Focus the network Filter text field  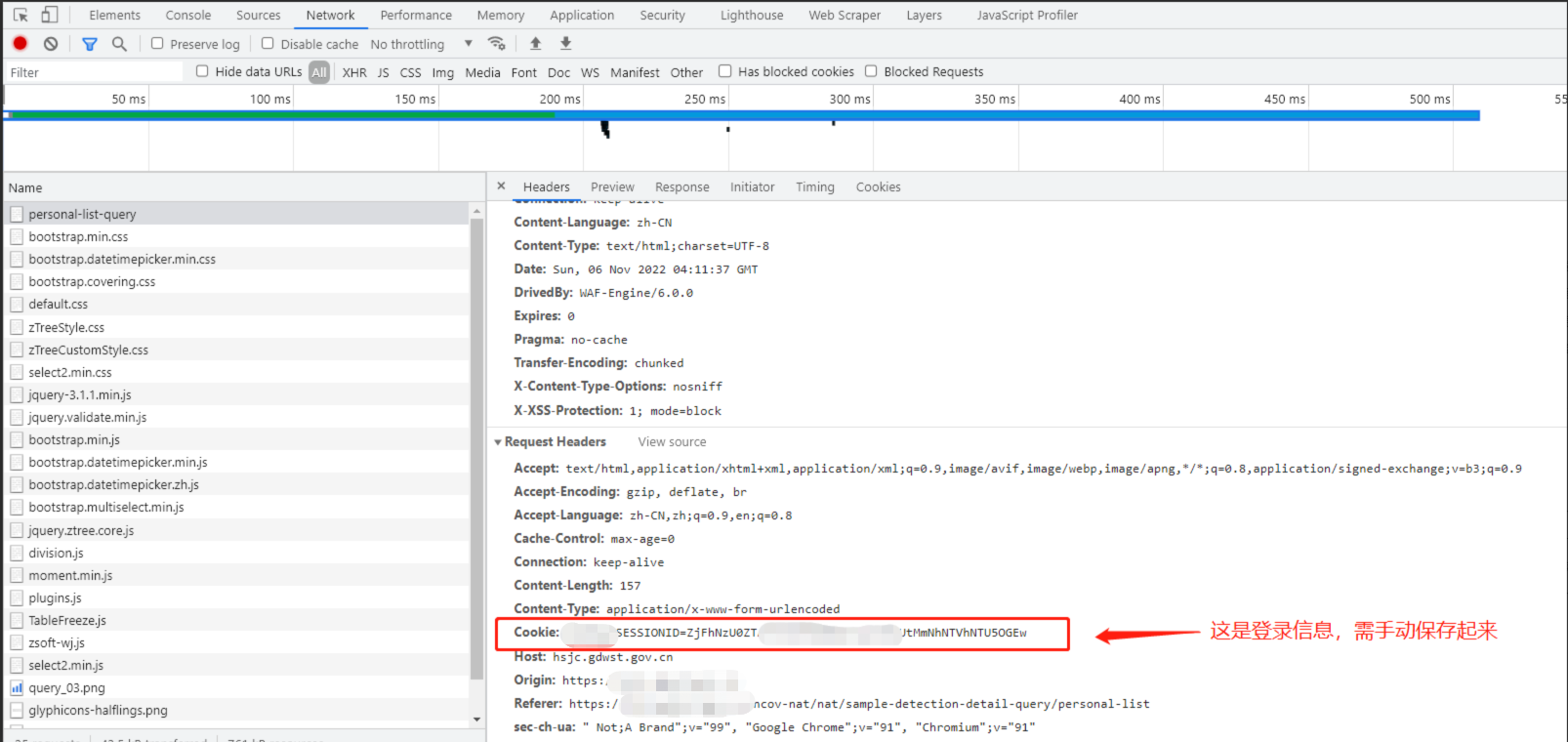point(95,72)
